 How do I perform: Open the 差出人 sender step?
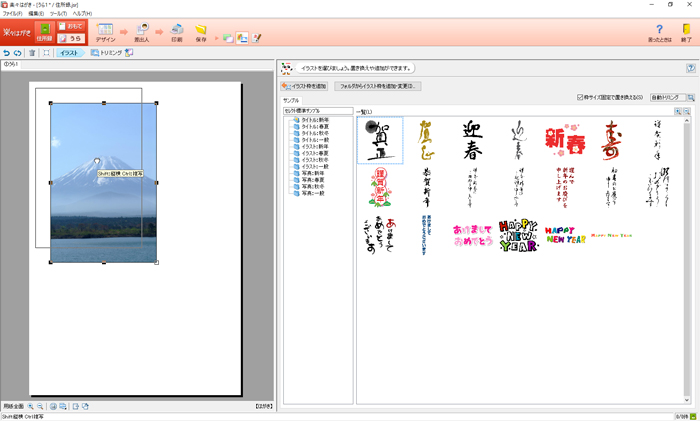[143, 33]
